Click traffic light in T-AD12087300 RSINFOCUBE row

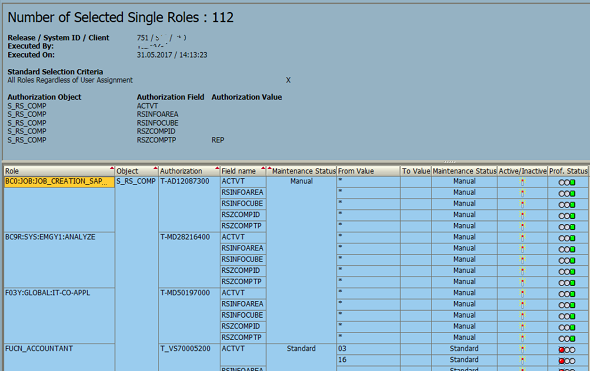567,205
